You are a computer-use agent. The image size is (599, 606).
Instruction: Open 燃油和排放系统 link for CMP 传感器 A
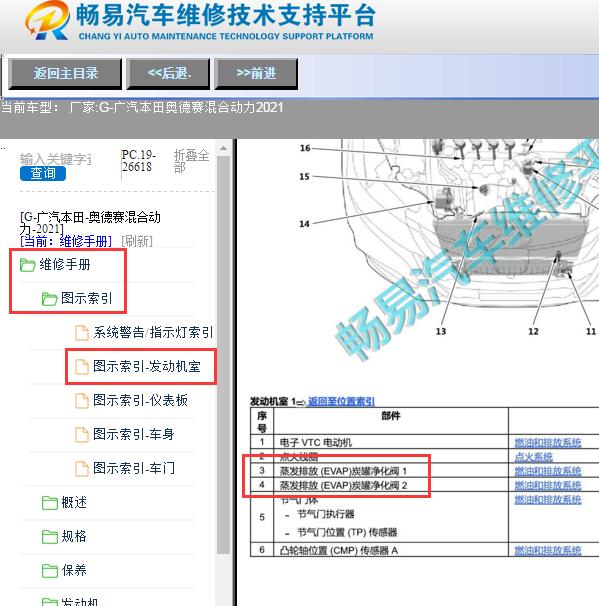[548, 551]
